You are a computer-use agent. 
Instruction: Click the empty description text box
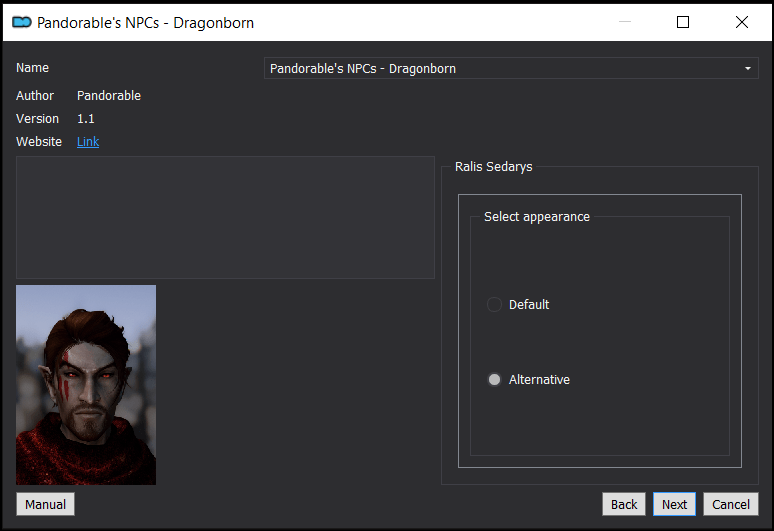click(226, 218)
